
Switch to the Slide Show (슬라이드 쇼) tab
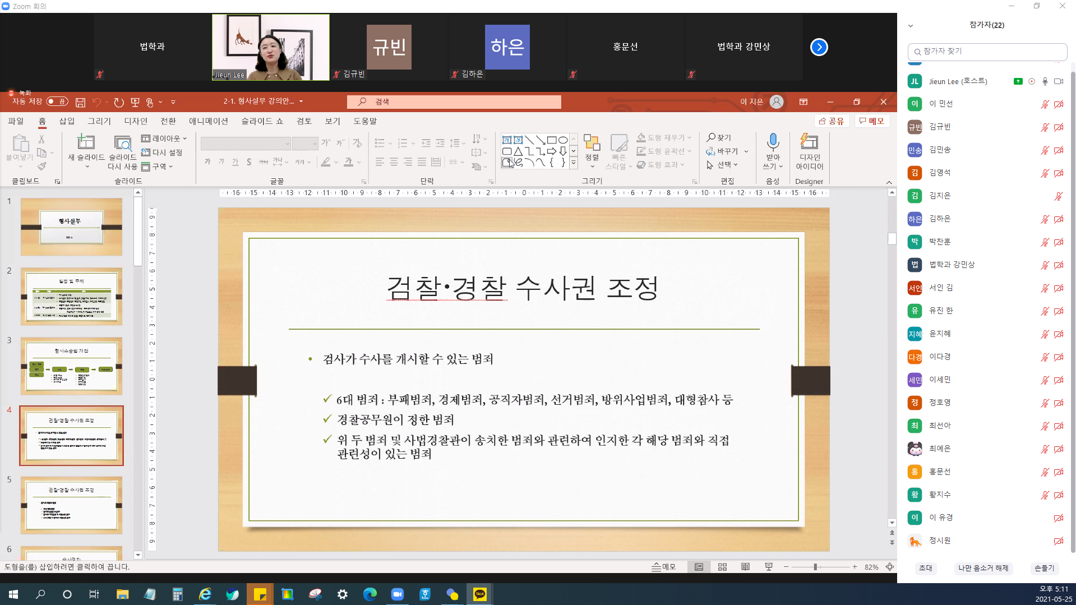[261, 121]
